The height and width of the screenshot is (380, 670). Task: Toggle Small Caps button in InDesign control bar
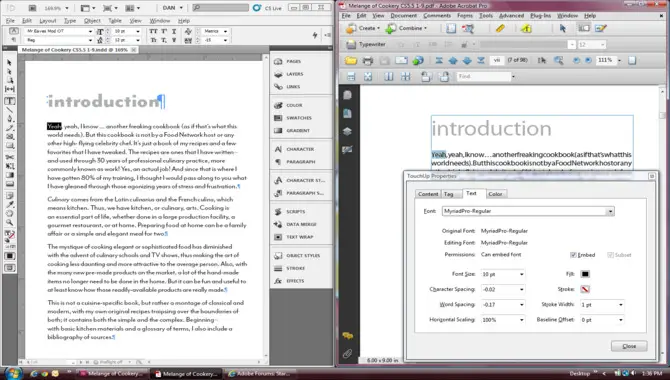tap(153, 40)
